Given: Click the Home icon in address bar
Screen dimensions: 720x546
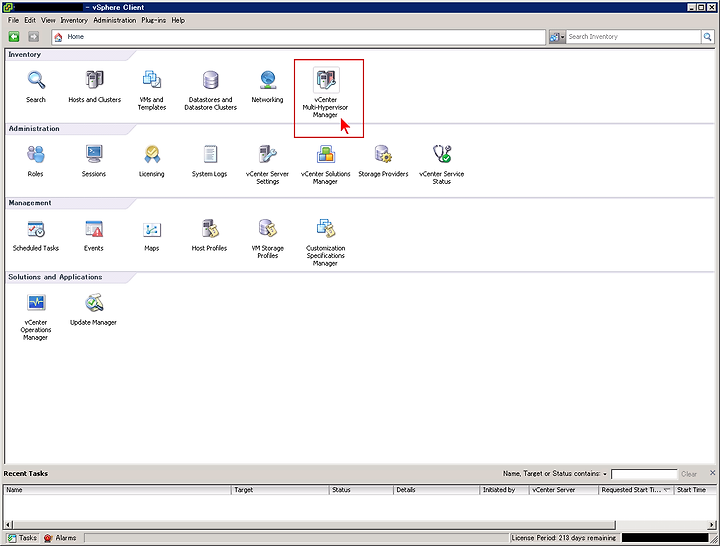Looking at the screenshot, I should [58, 37].
